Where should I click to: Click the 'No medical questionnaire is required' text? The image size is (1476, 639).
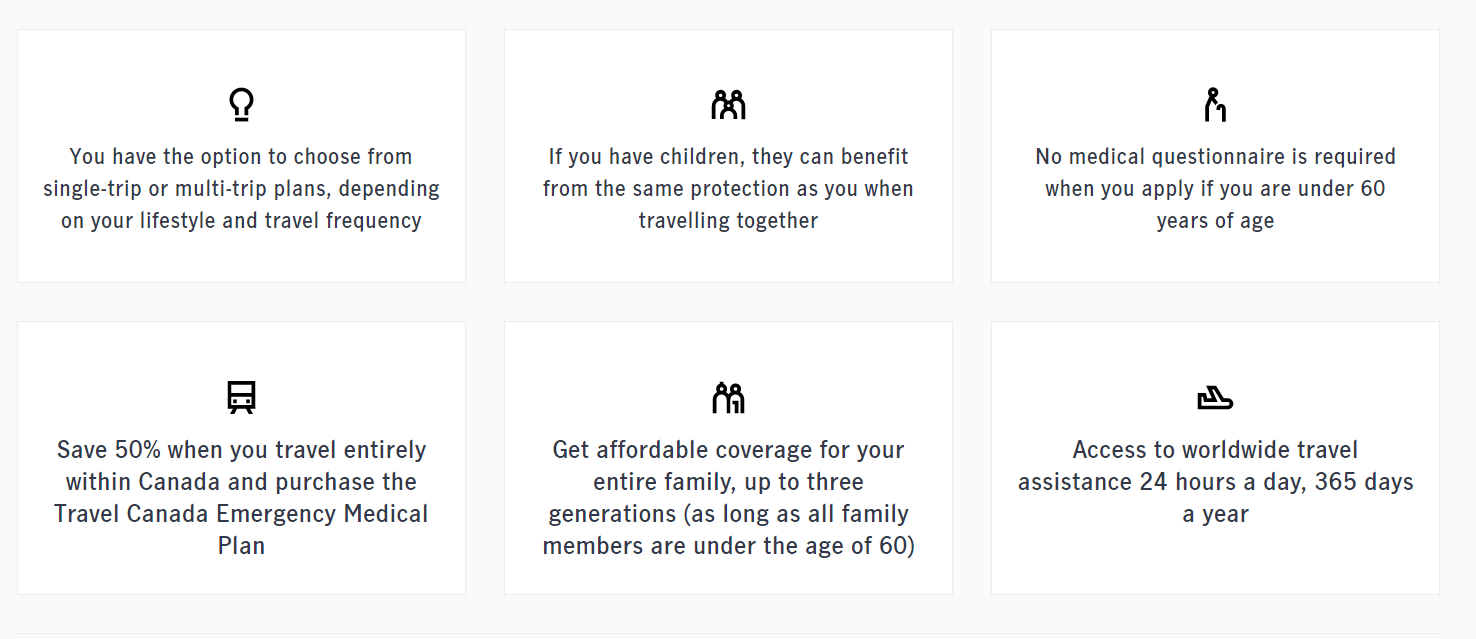click(1215, 157)
